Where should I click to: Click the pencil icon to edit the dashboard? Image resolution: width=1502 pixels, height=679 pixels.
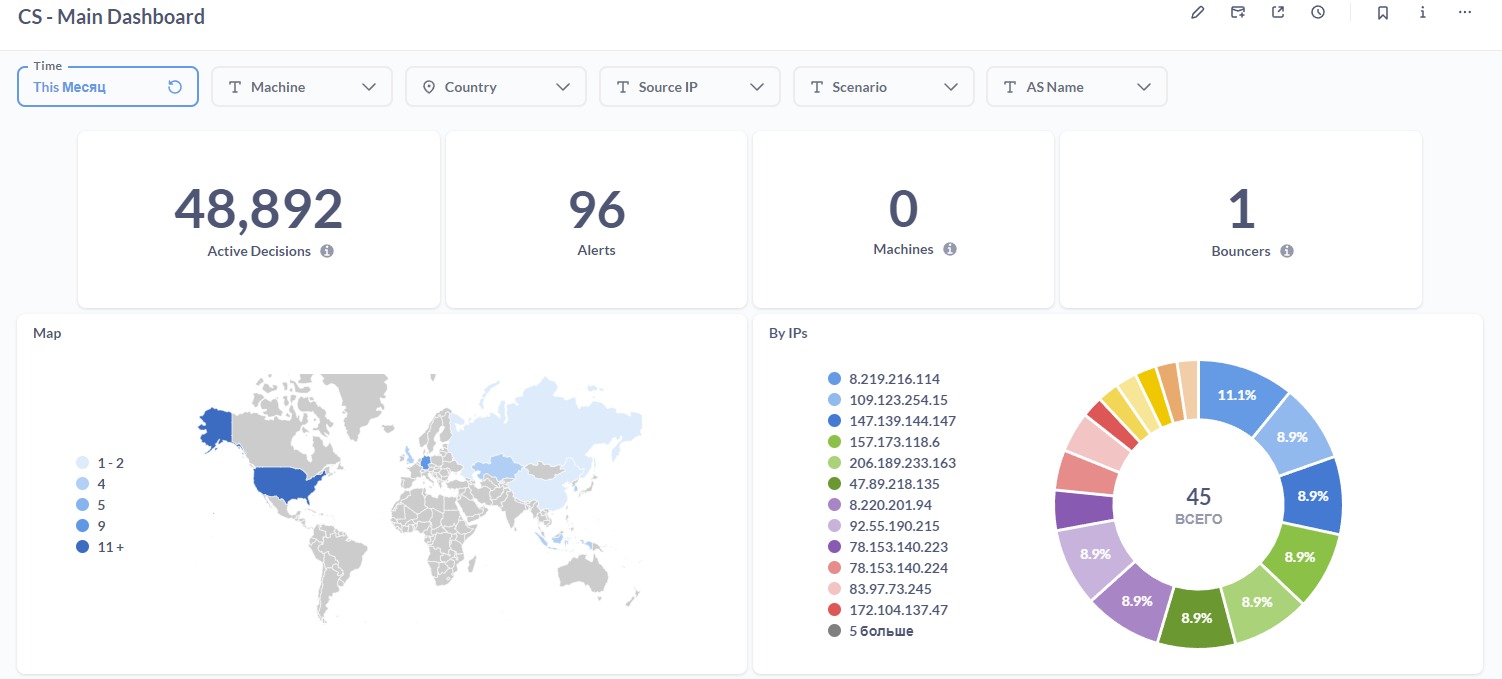[1198, 12]
